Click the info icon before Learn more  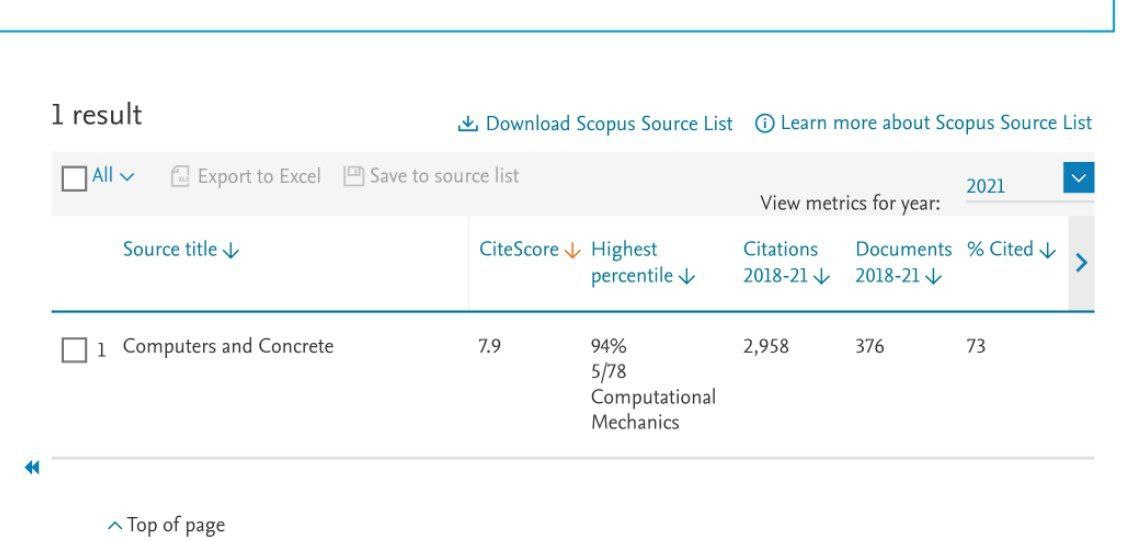[764, 124]
